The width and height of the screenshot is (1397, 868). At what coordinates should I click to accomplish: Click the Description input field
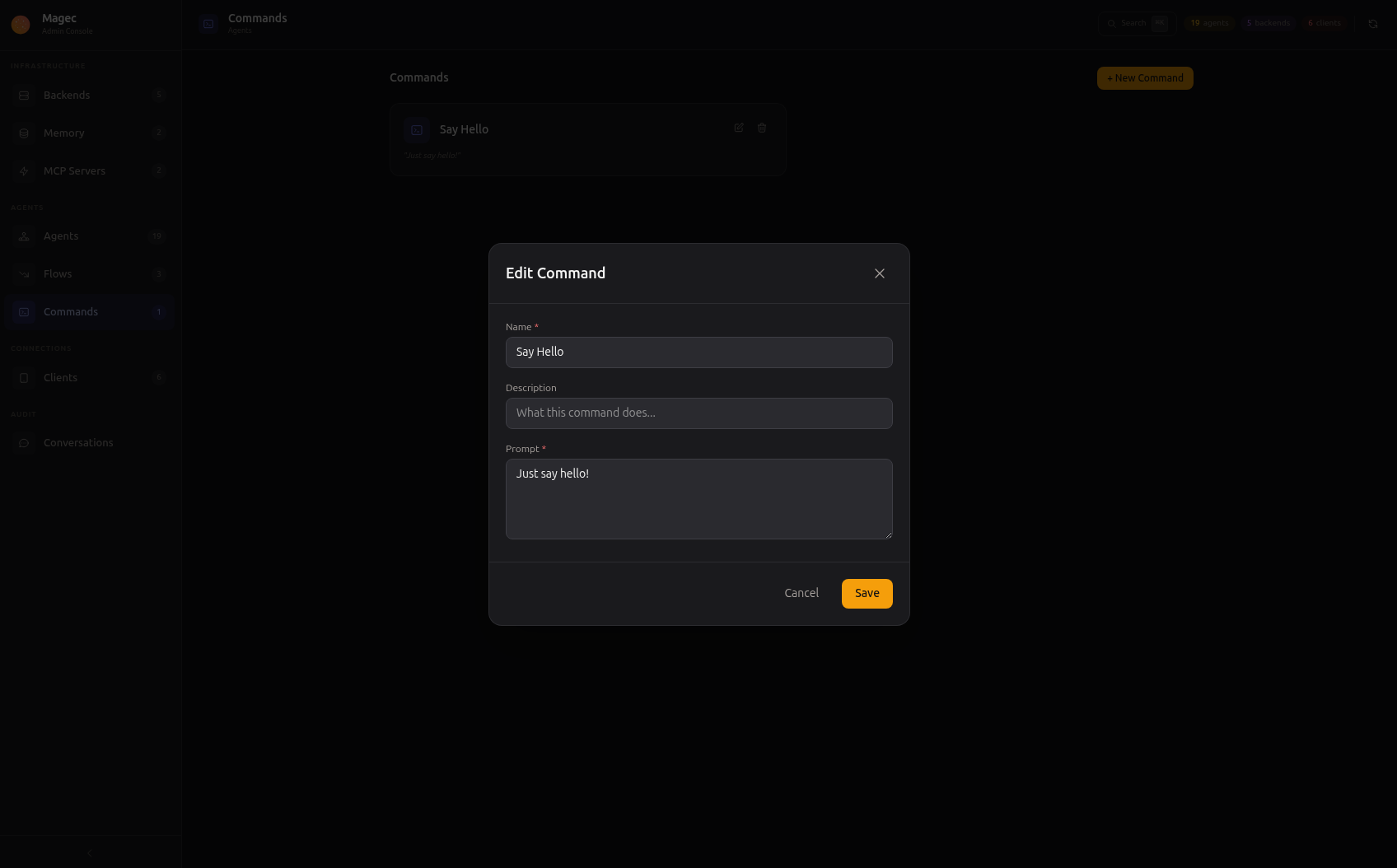698,413
